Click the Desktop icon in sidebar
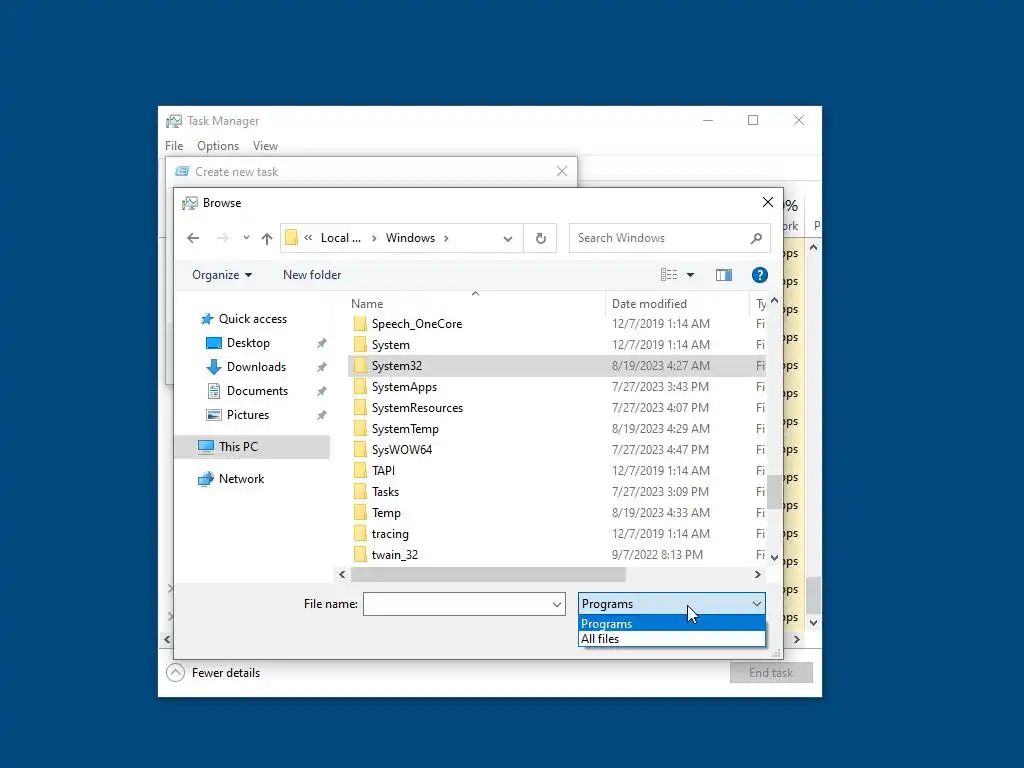This screenshot has height=768, width=1024. [x=214, y=343]
